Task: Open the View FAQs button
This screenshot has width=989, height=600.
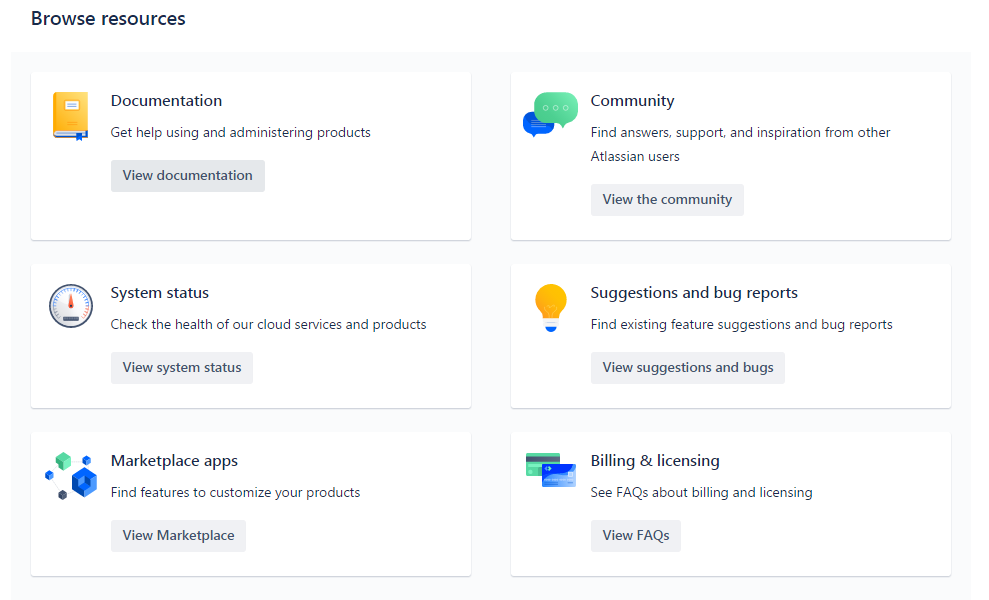Action: (x=636, y=536)
